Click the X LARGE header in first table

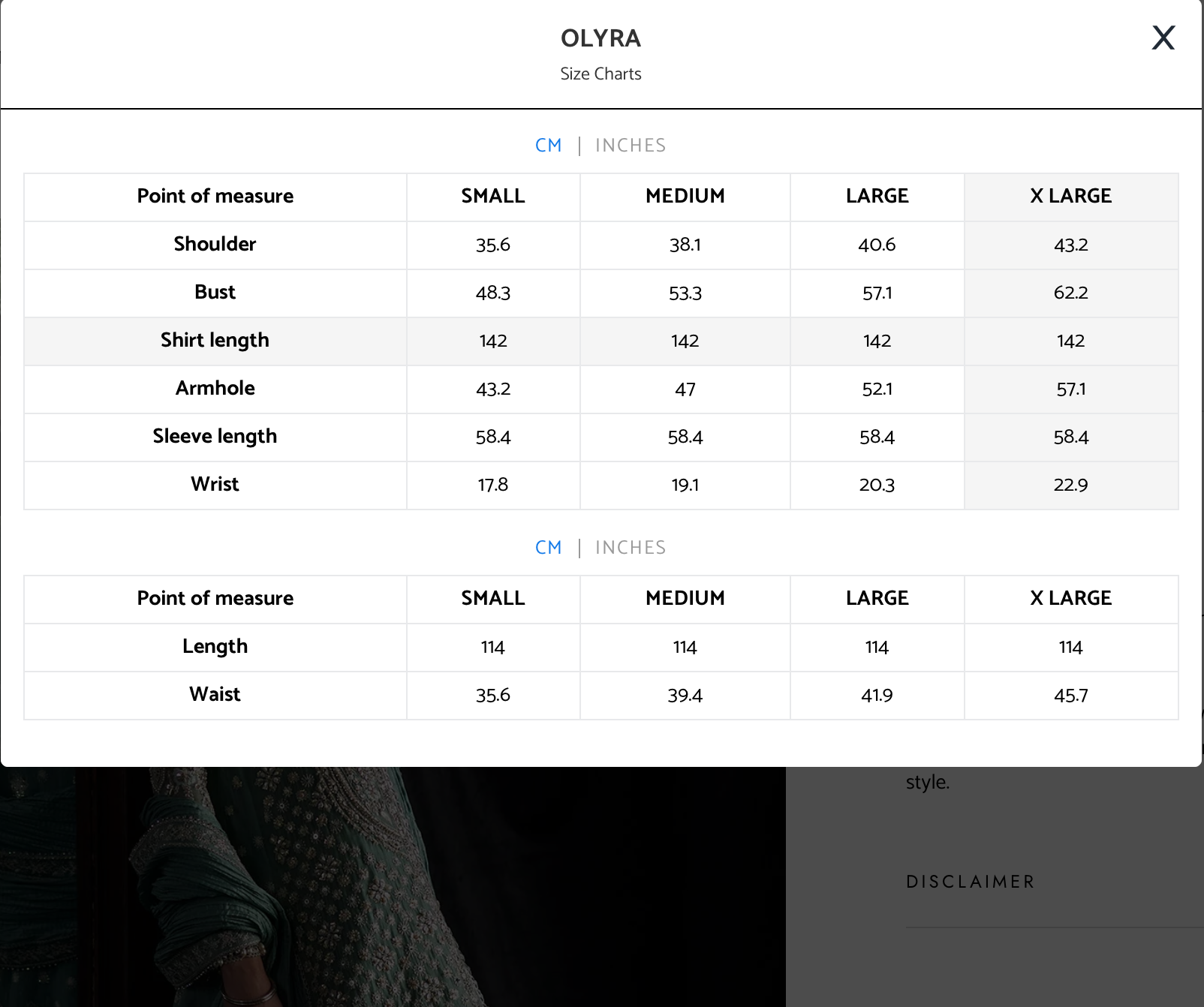pyautogui.click(x=1071, y=197)
